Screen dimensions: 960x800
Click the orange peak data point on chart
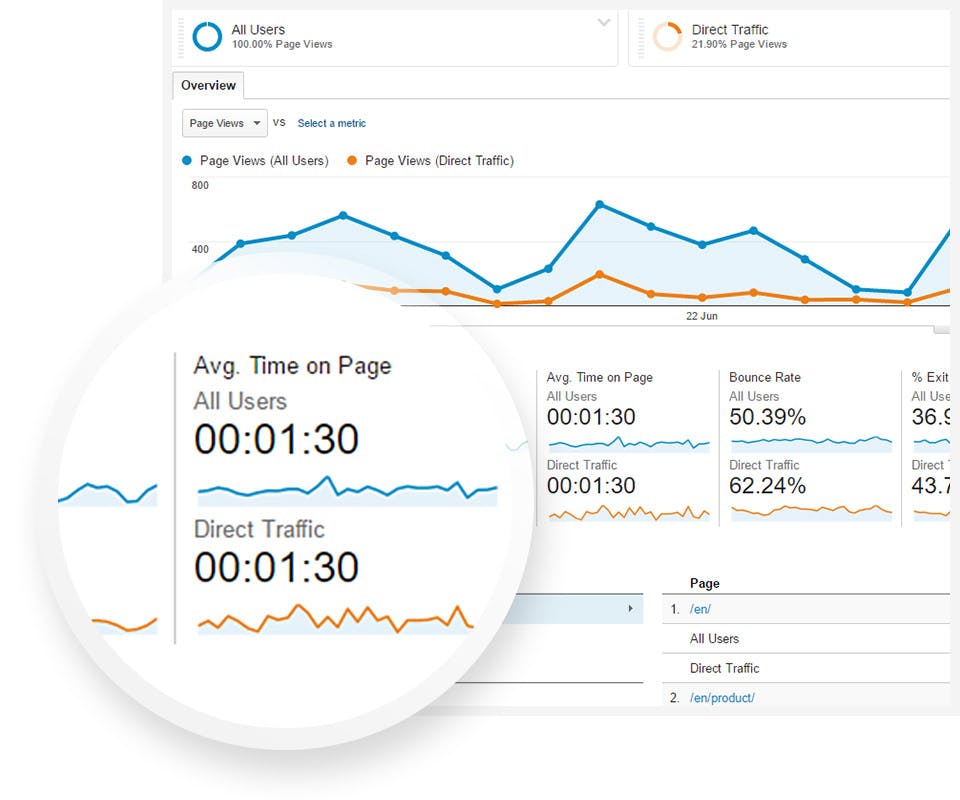click(x=599, y=275)
